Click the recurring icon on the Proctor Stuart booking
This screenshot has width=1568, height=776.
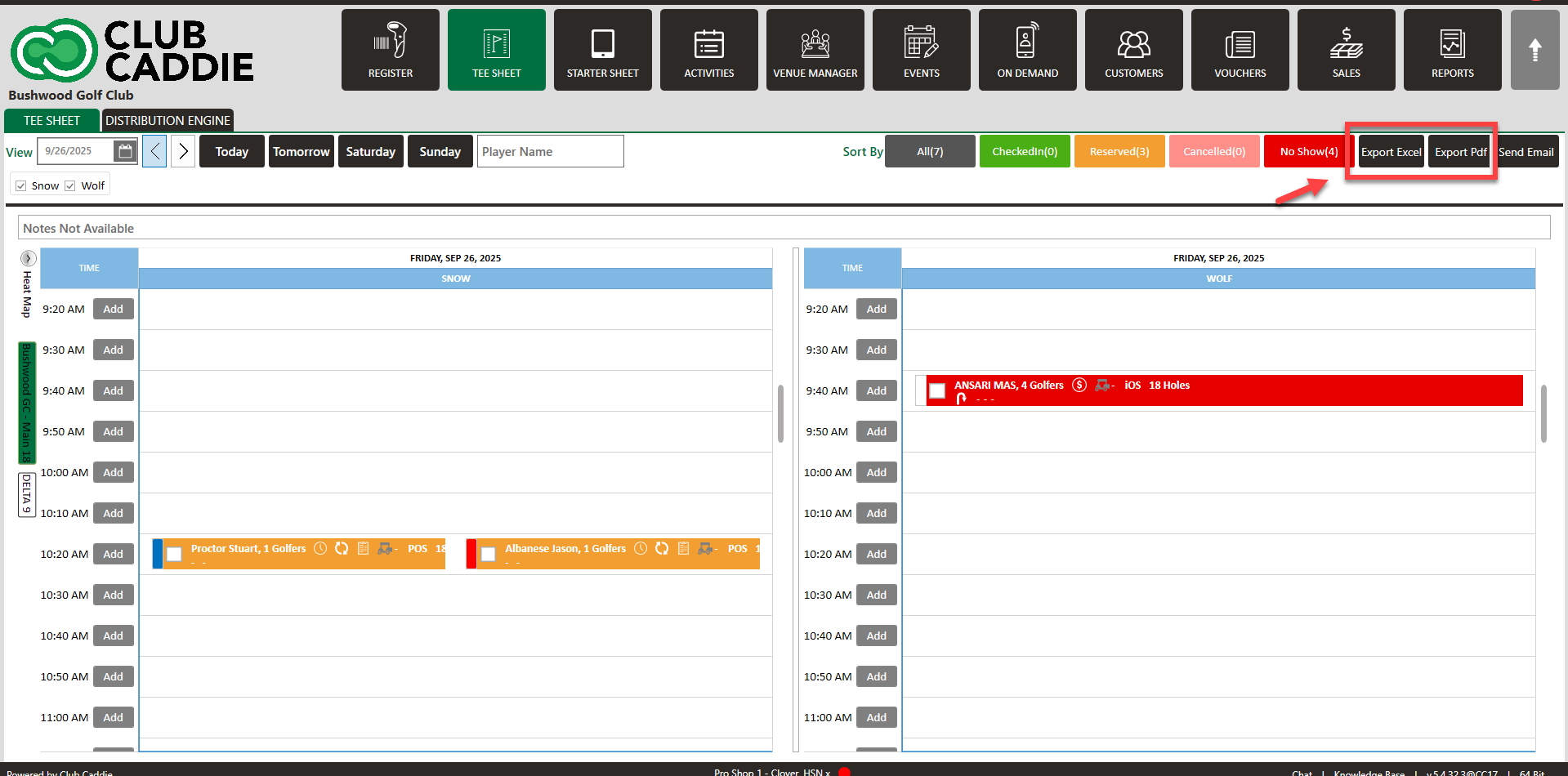click(342, 548)
